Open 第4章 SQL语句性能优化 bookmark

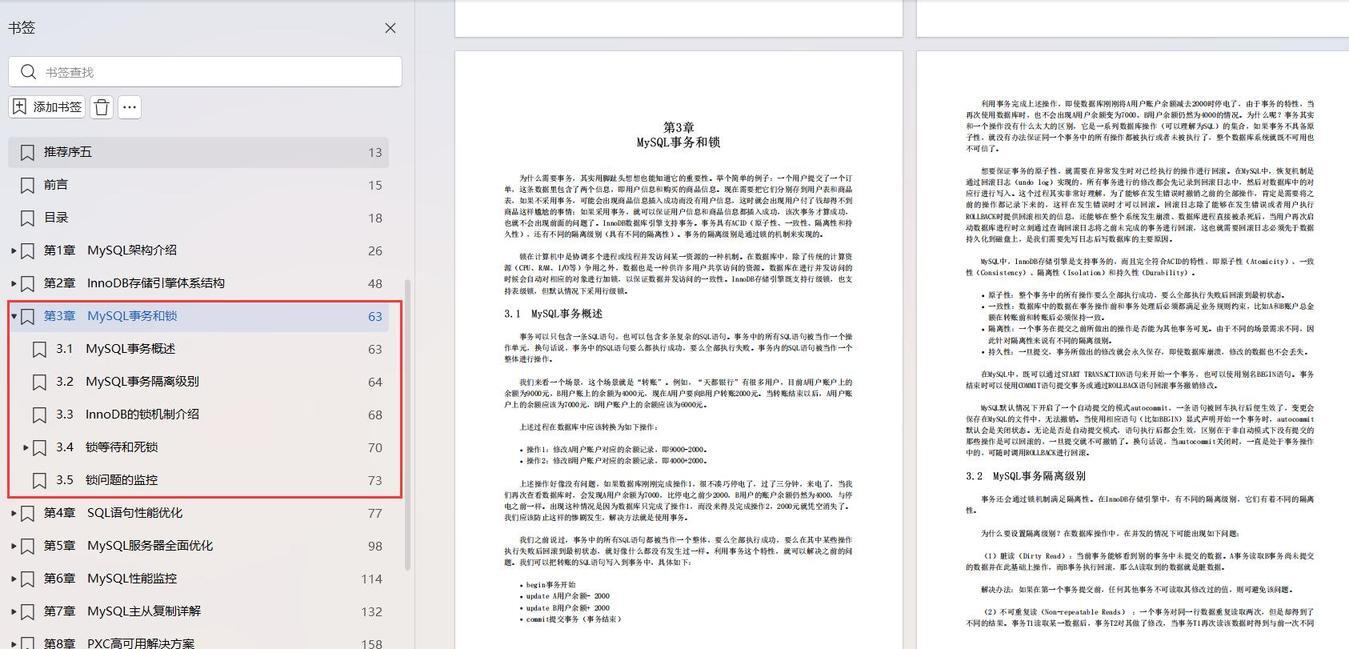tap(113, 513)
